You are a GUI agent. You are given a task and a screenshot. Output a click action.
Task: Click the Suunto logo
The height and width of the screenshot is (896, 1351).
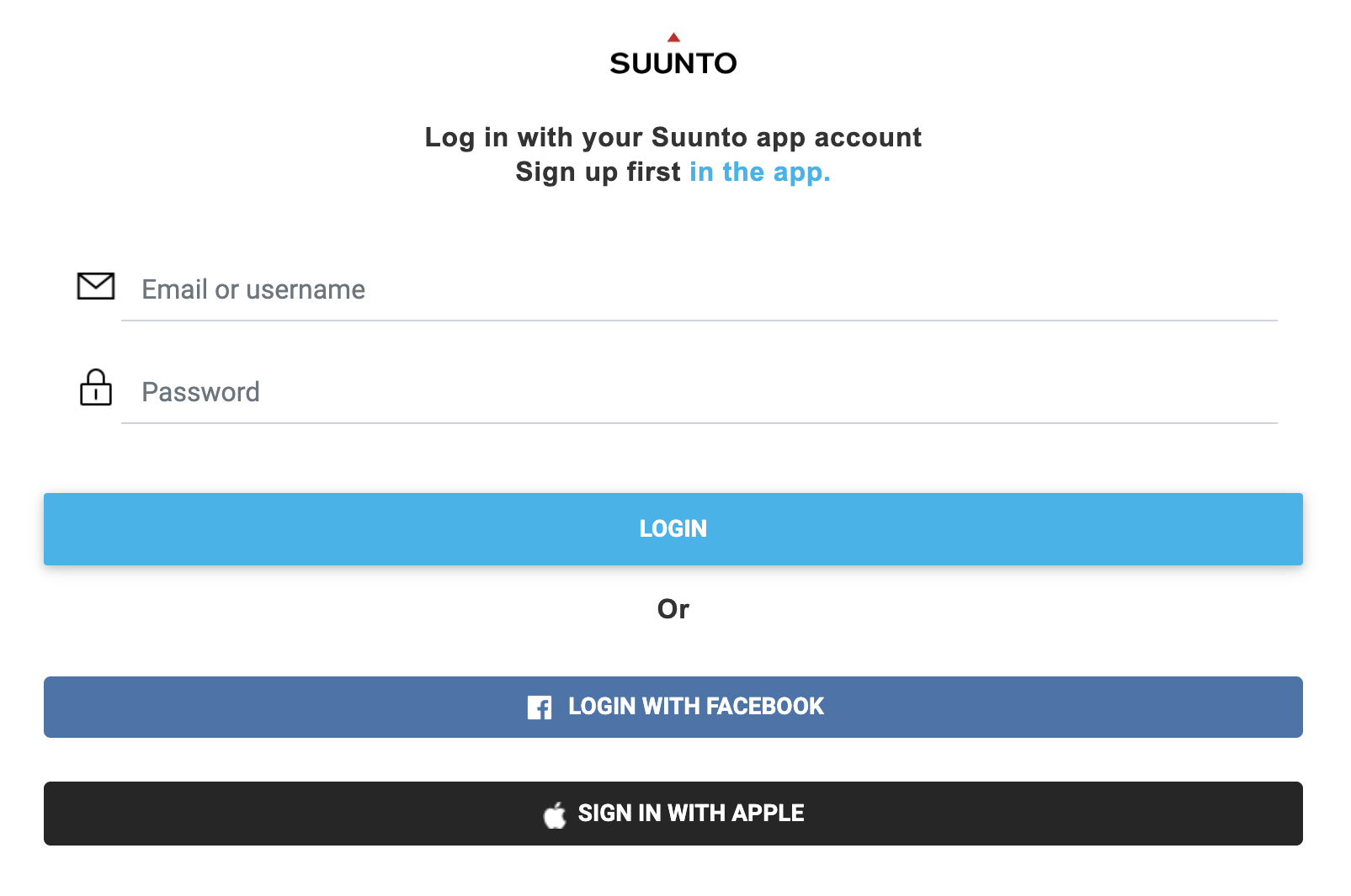pos(673,61)
